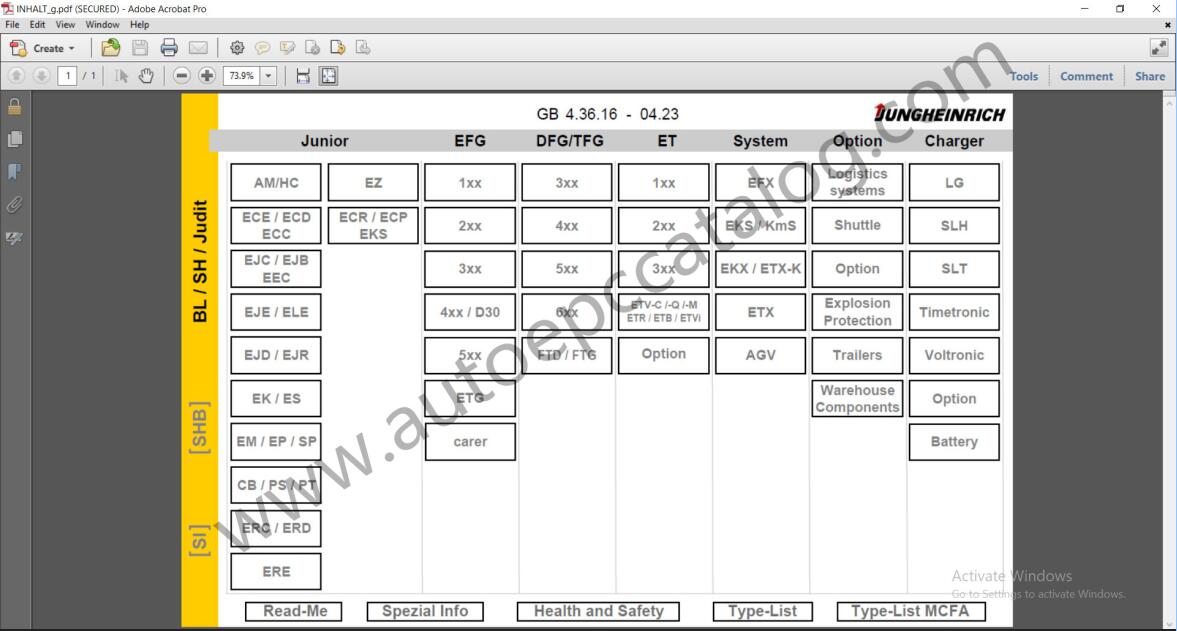Viewport: 1177px width, 631px height.
Task: Click the EK / ES box
Action: coord(276,398)
